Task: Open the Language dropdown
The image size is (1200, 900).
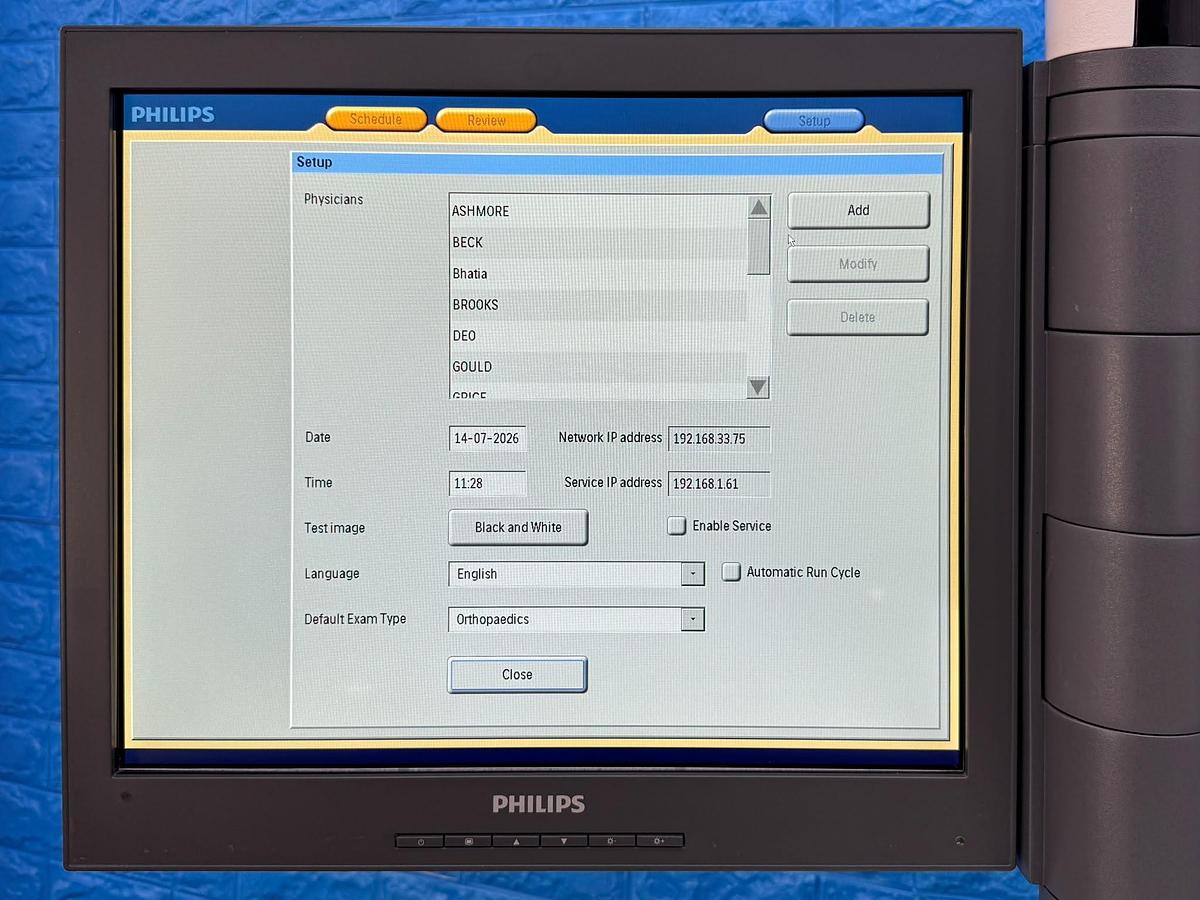Action: click(x=693, y=574)
